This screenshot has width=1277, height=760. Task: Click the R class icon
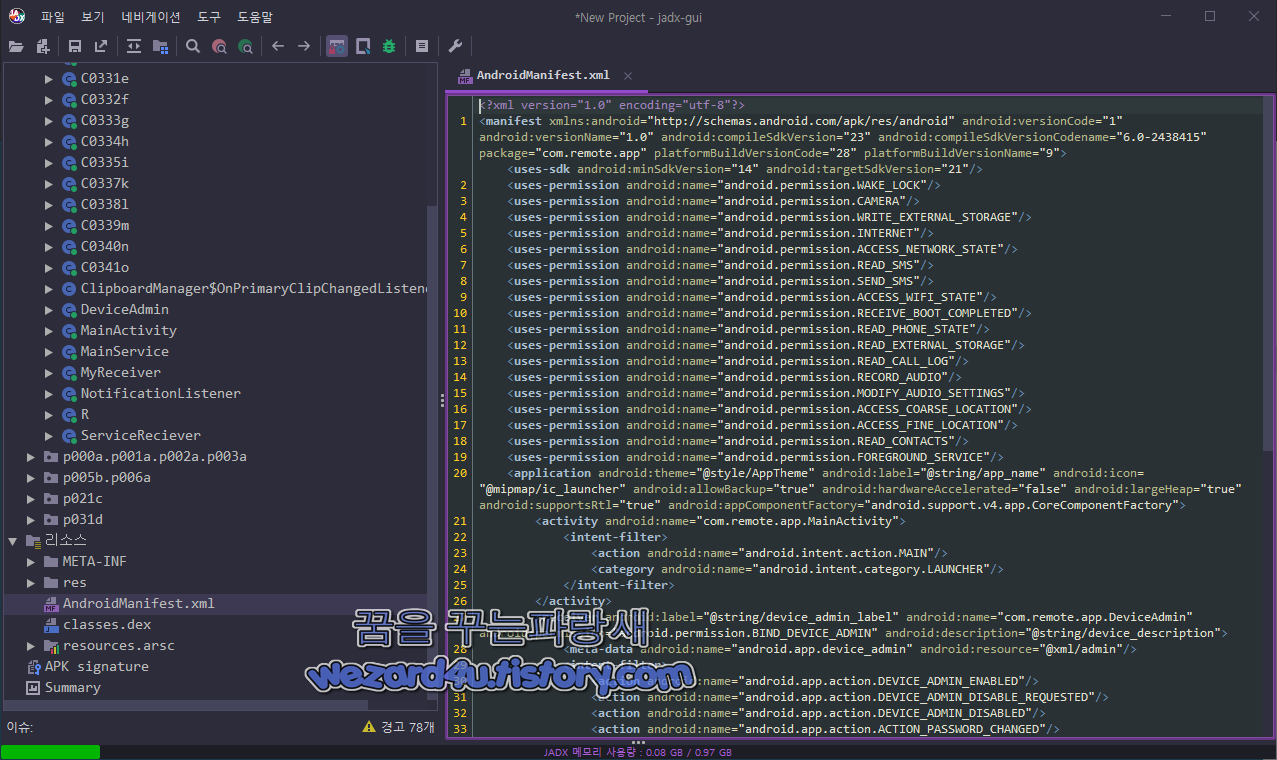(69, 414)
